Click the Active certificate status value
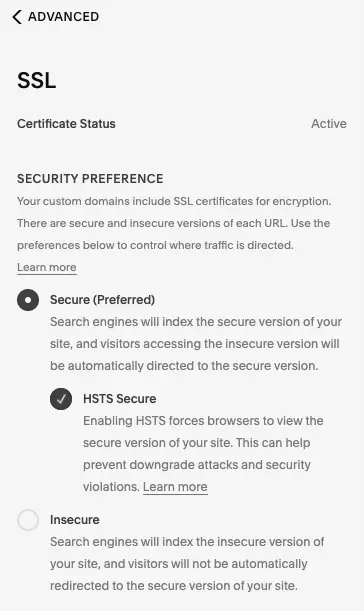This screenshot has width=364, height=611. [329, 124]
